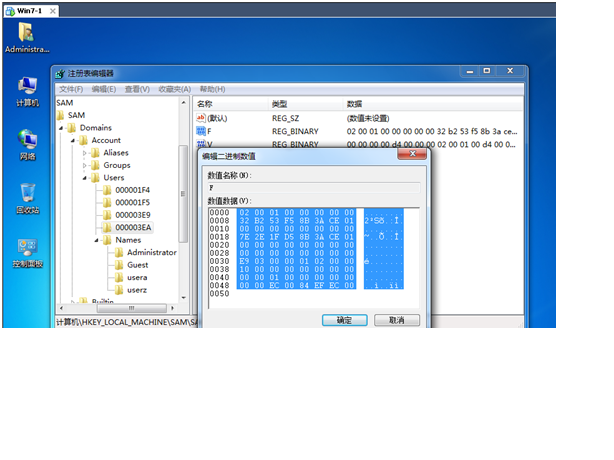Select the F row REG_BINARY type cell
This screenshot has height=460, width=614.
pyautogui.click(x=295, y=131)
